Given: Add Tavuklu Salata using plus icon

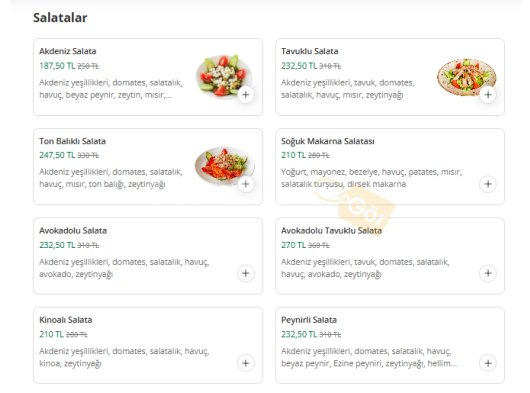Looking at the screenshot, I should [x=488, y=95].
